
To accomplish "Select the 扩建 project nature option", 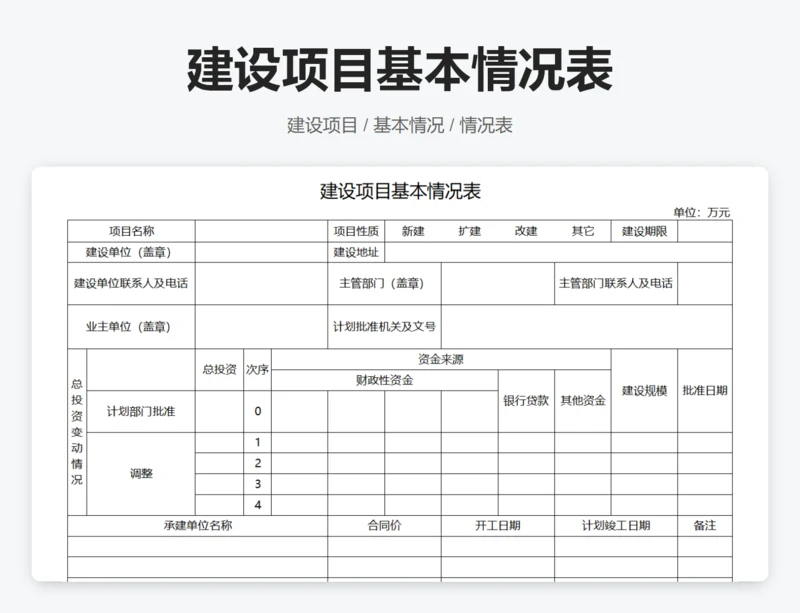I will tap(469, 231).
